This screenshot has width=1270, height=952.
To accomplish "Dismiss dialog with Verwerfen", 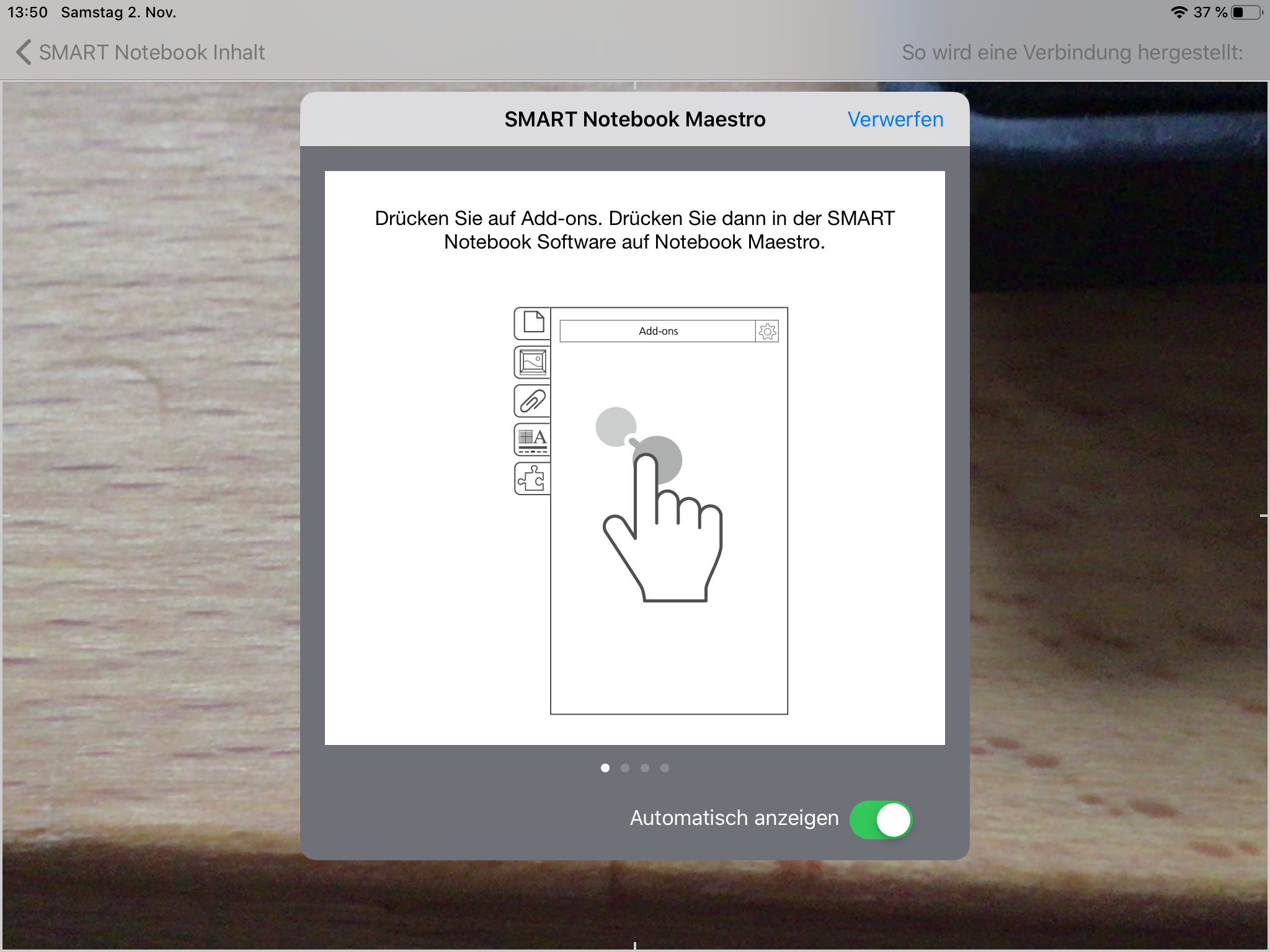I will [895, 120].
